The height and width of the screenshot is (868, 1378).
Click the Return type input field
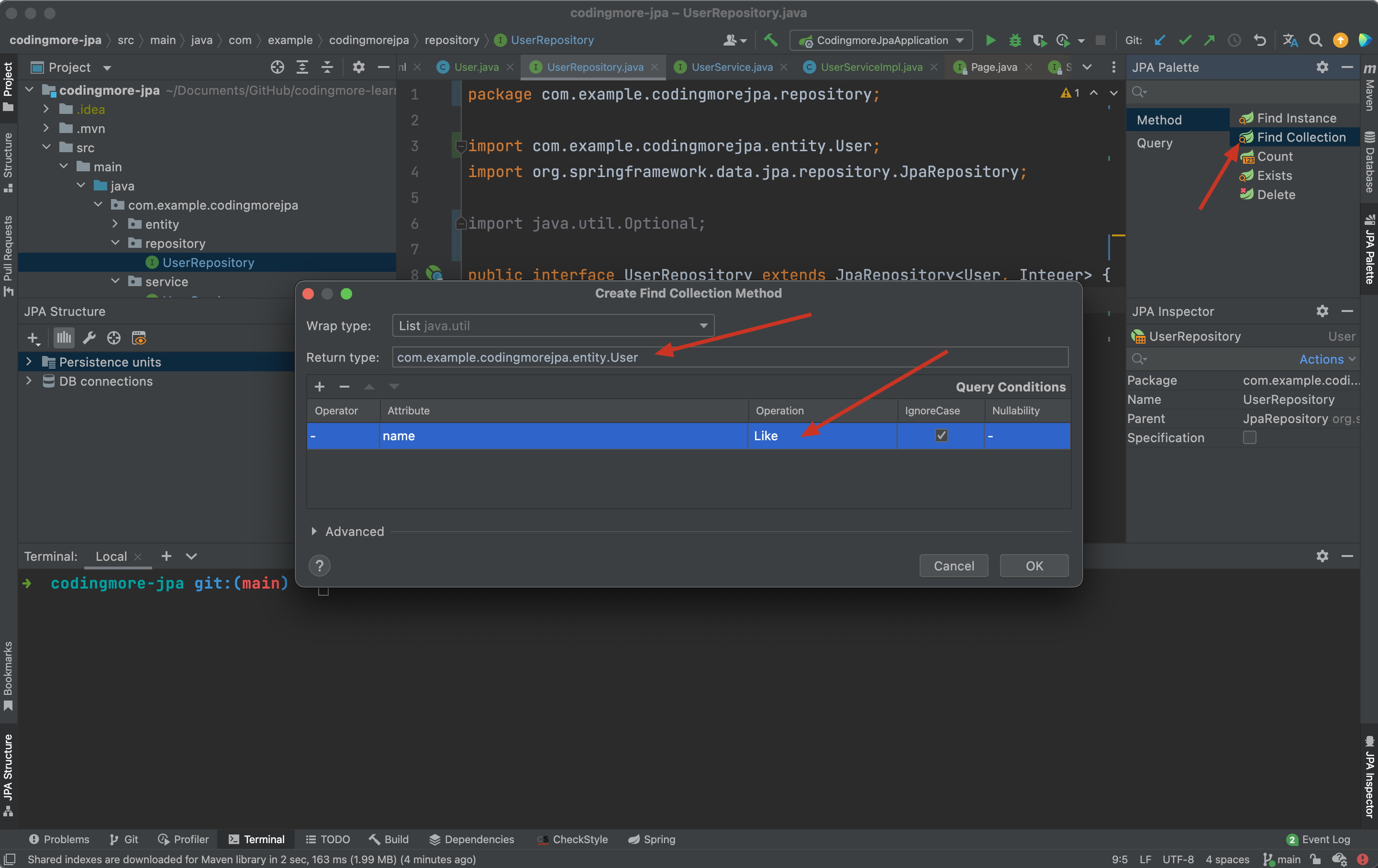coord(730,357)
